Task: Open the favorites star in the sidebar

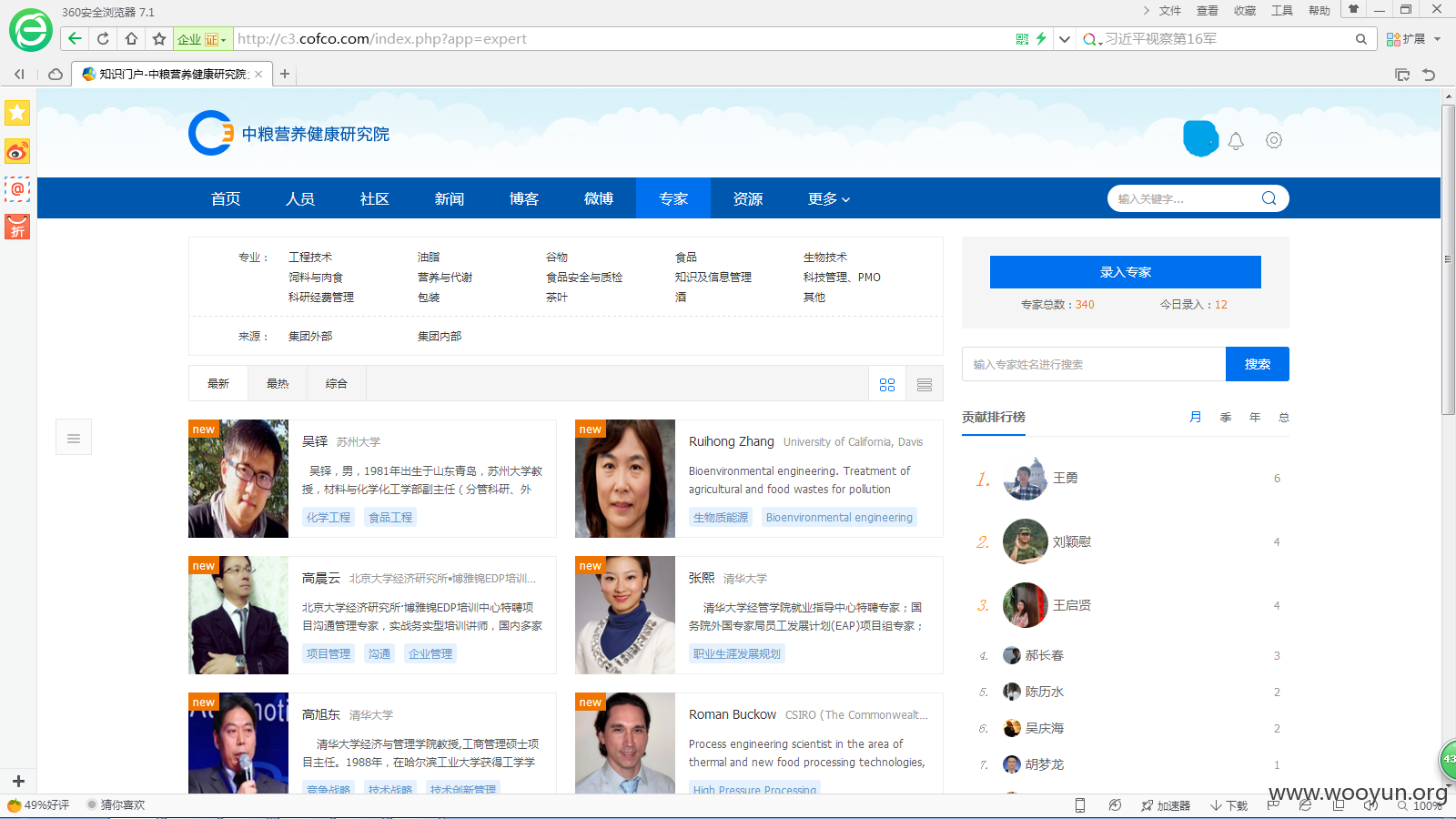Action: (17, 113)
